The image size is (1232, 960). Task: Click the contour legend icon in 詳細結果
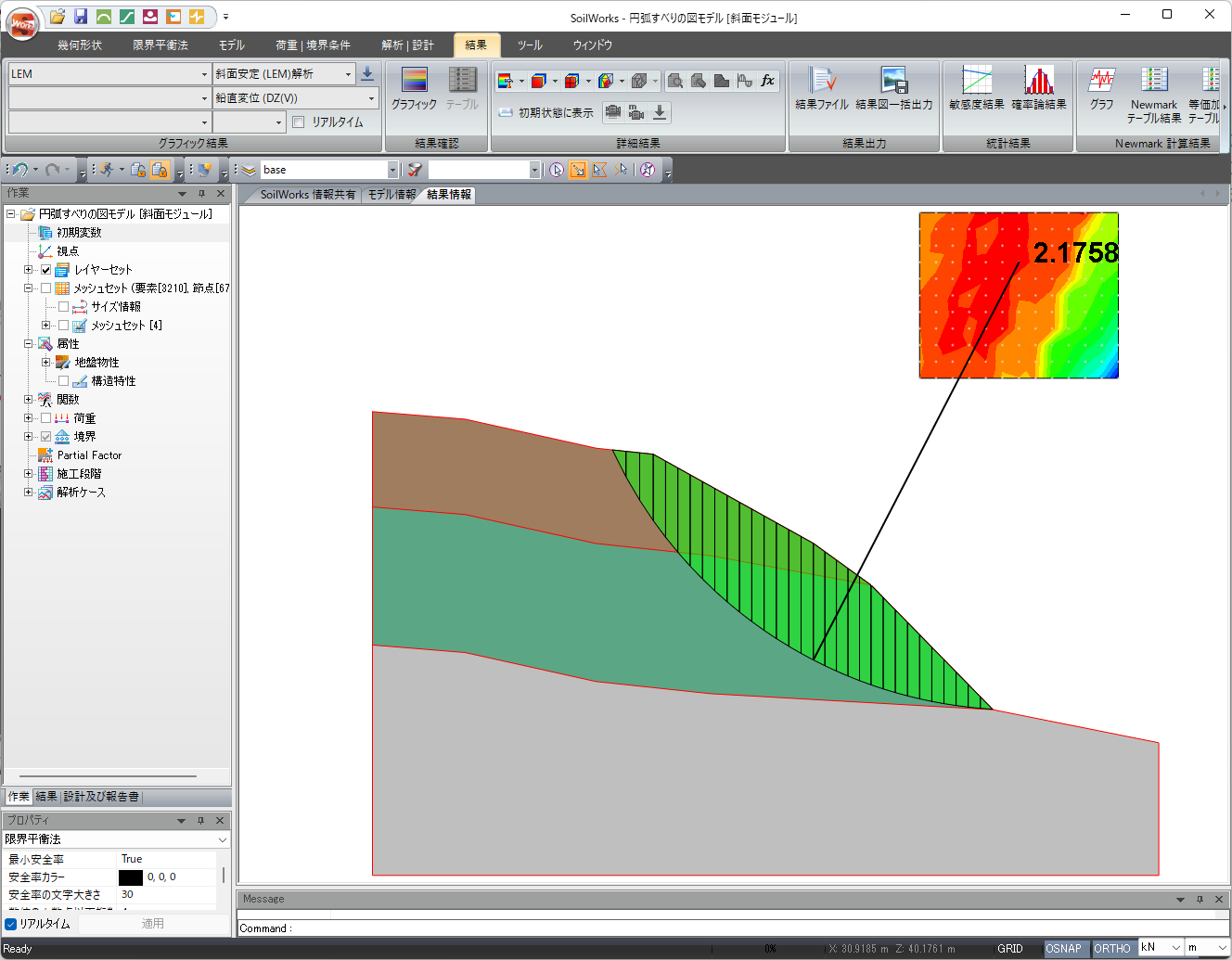(506, 81)
